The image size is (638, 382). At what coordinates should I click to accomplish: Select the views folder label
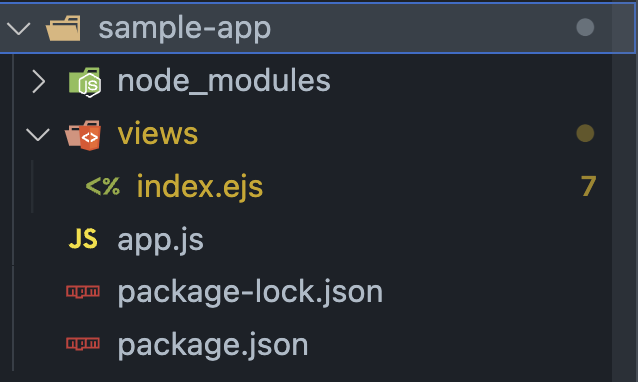tap(158, 134)
